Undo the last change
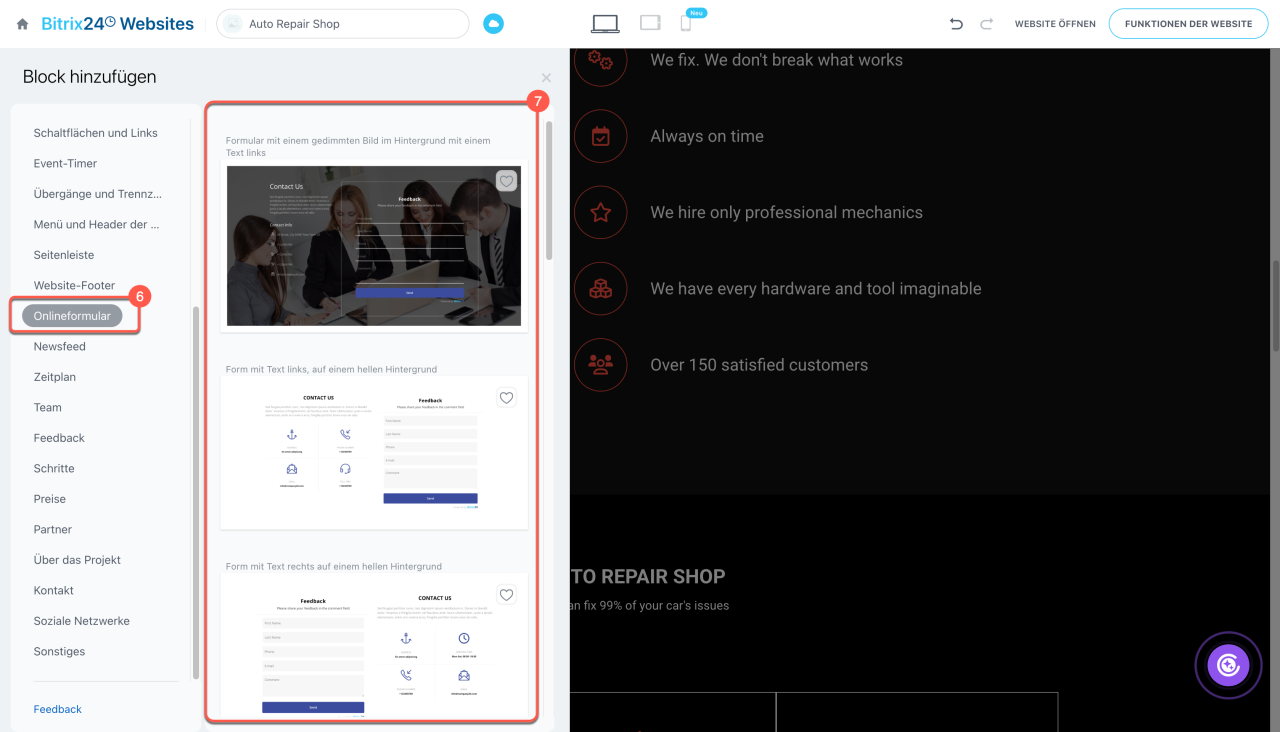 956,24
